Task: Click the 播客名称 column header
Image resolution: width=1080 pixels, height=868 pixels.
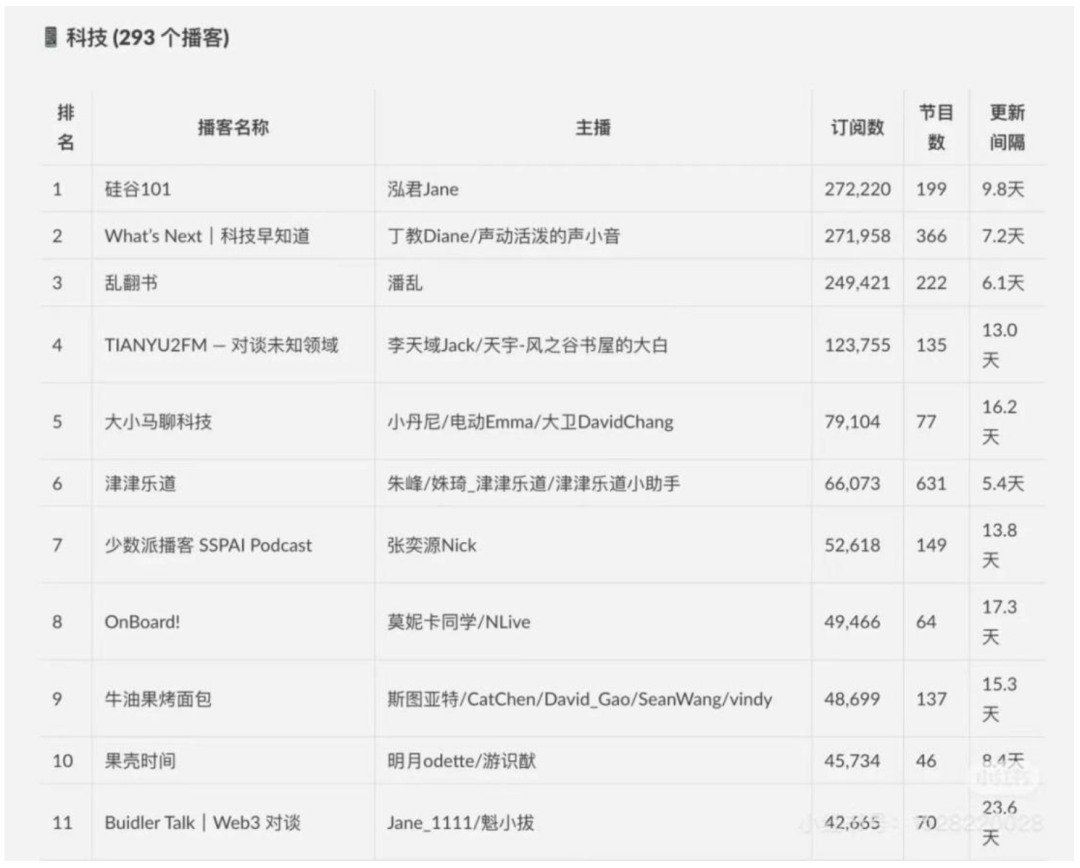Action: [233, 127]
